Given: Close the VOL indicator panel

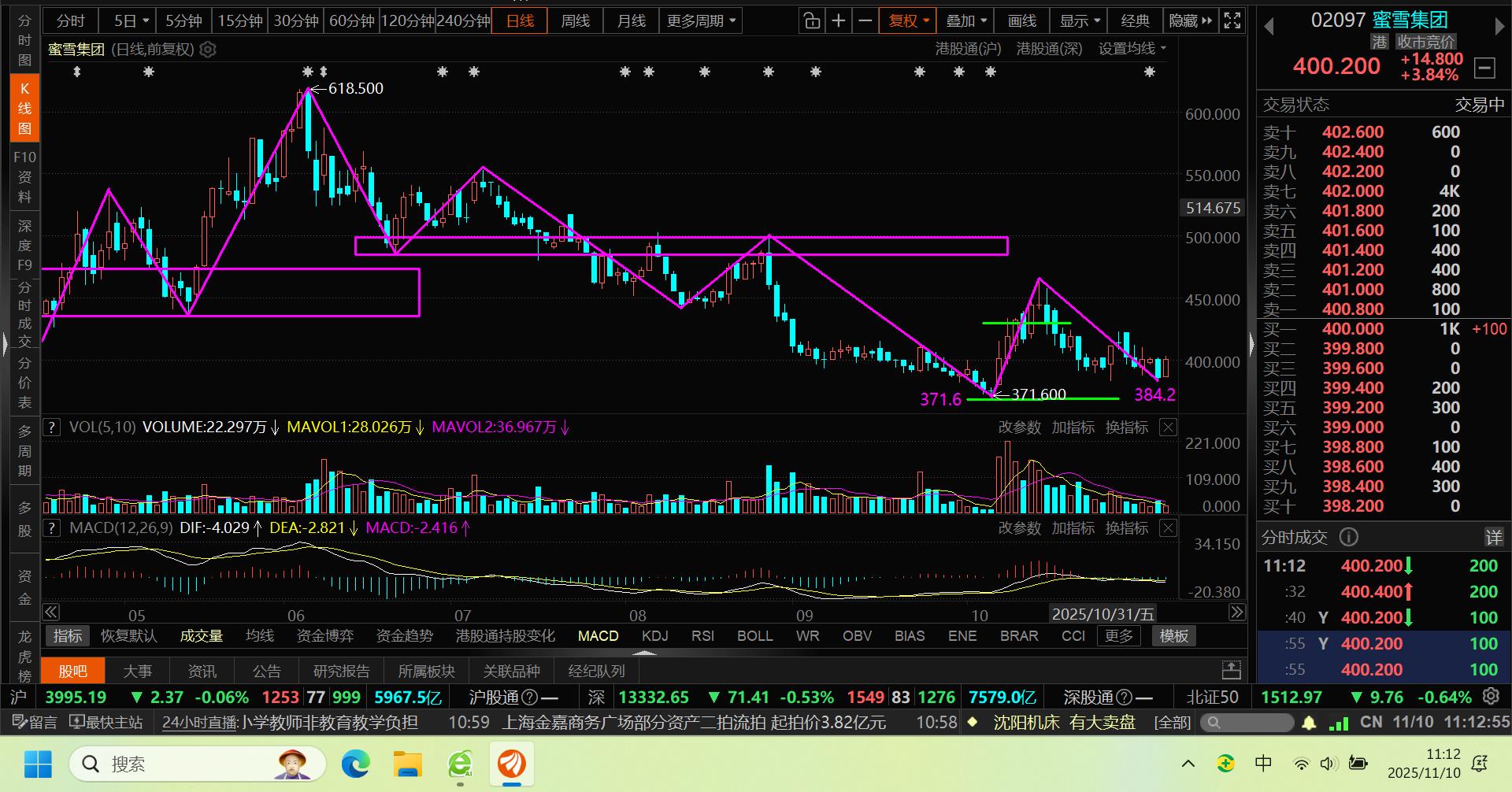Looking at the screenshot, I should coord(1169,427).
